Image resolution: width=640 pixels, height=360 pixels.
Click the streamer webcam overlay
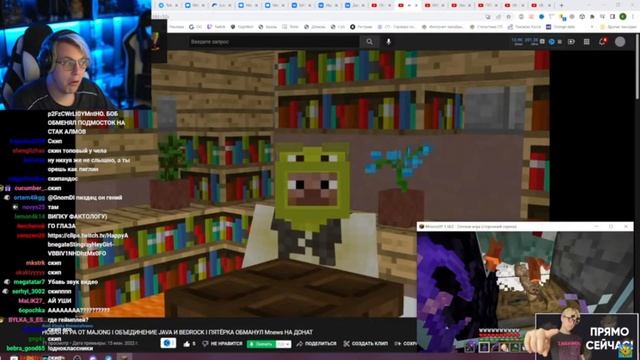pos(76,55)
